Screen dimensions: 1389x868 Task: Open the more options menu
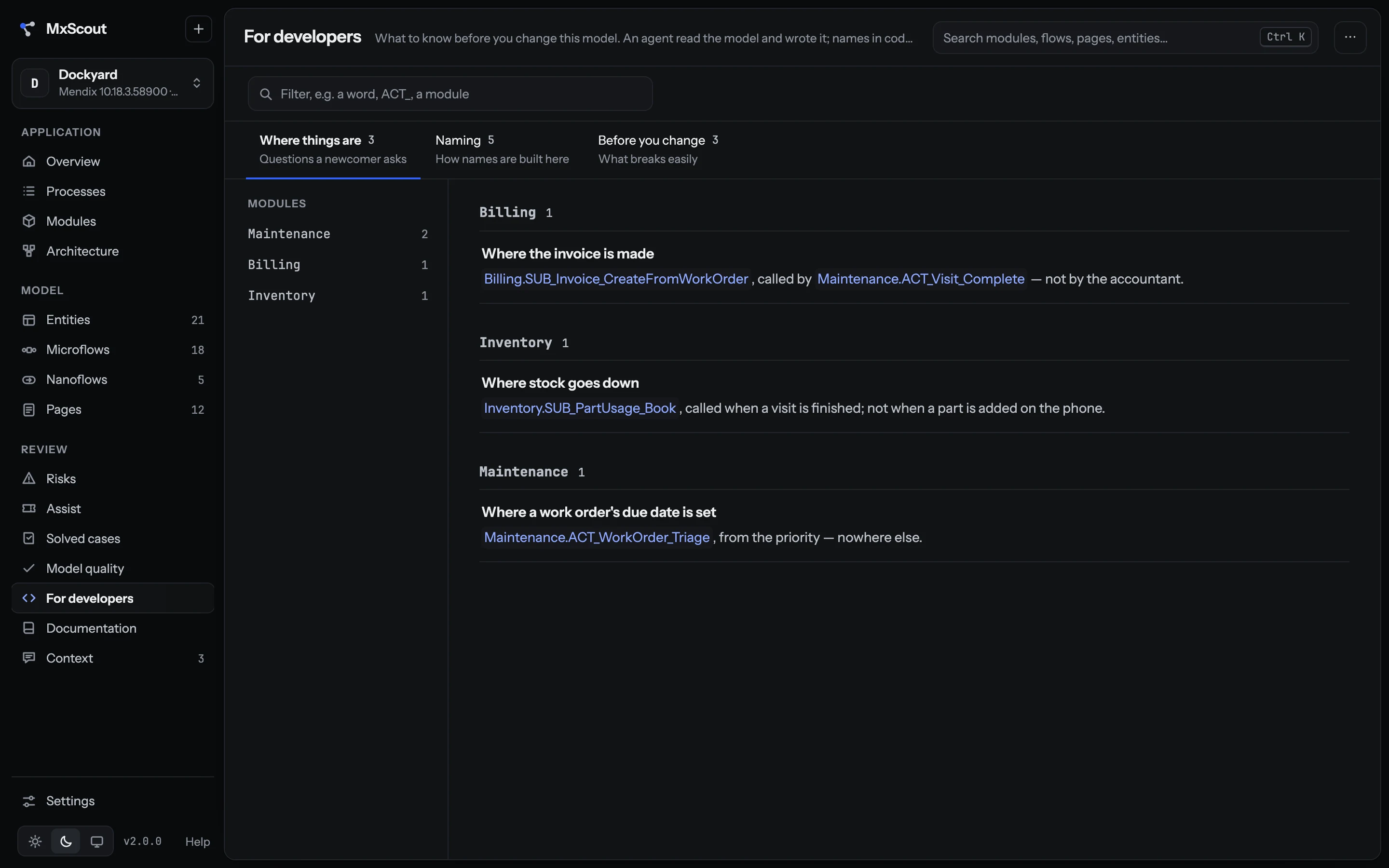[x=1350, y=37]
